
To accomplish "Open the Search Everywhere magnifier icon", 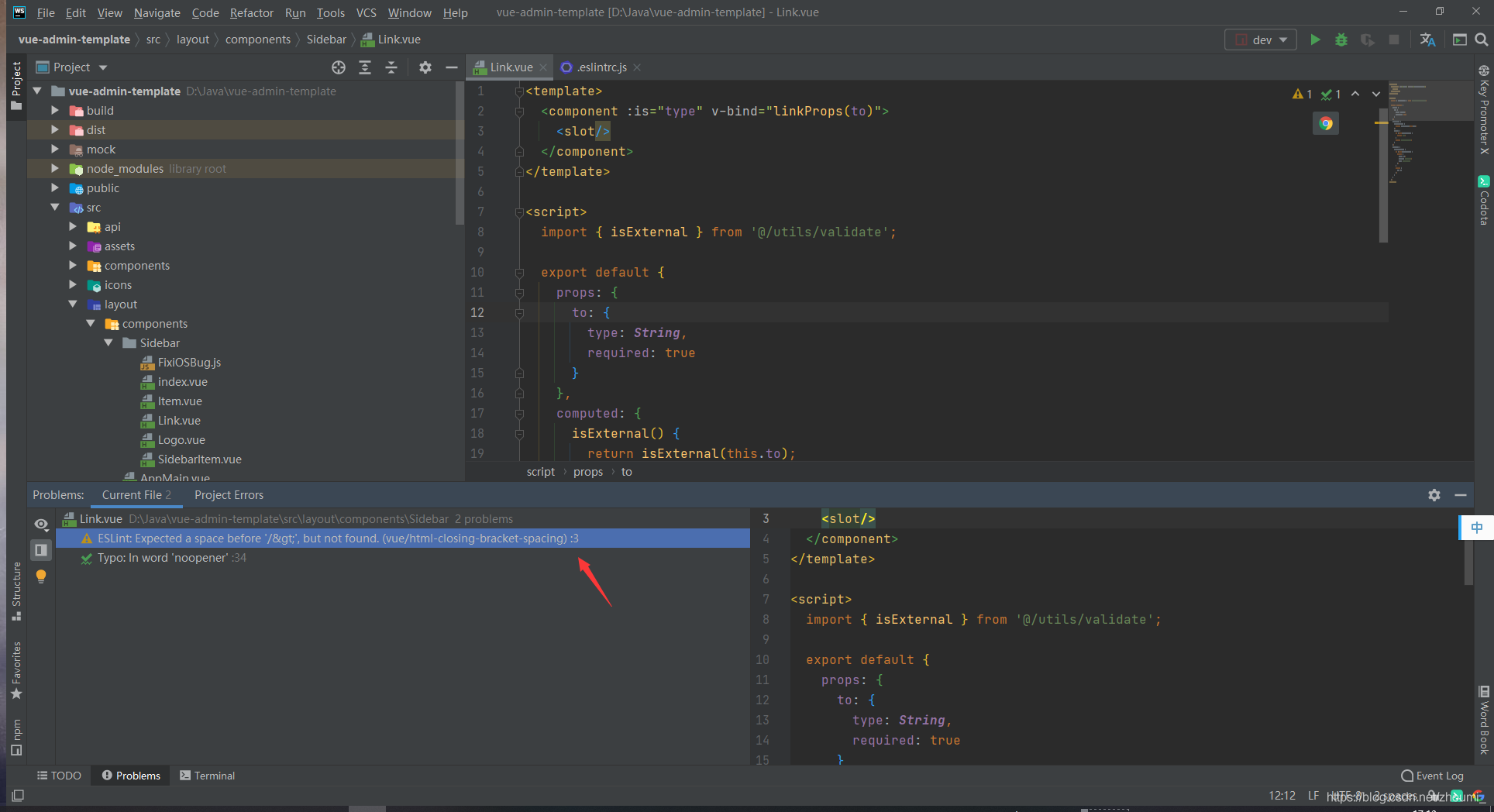I will coord(1481,40).
